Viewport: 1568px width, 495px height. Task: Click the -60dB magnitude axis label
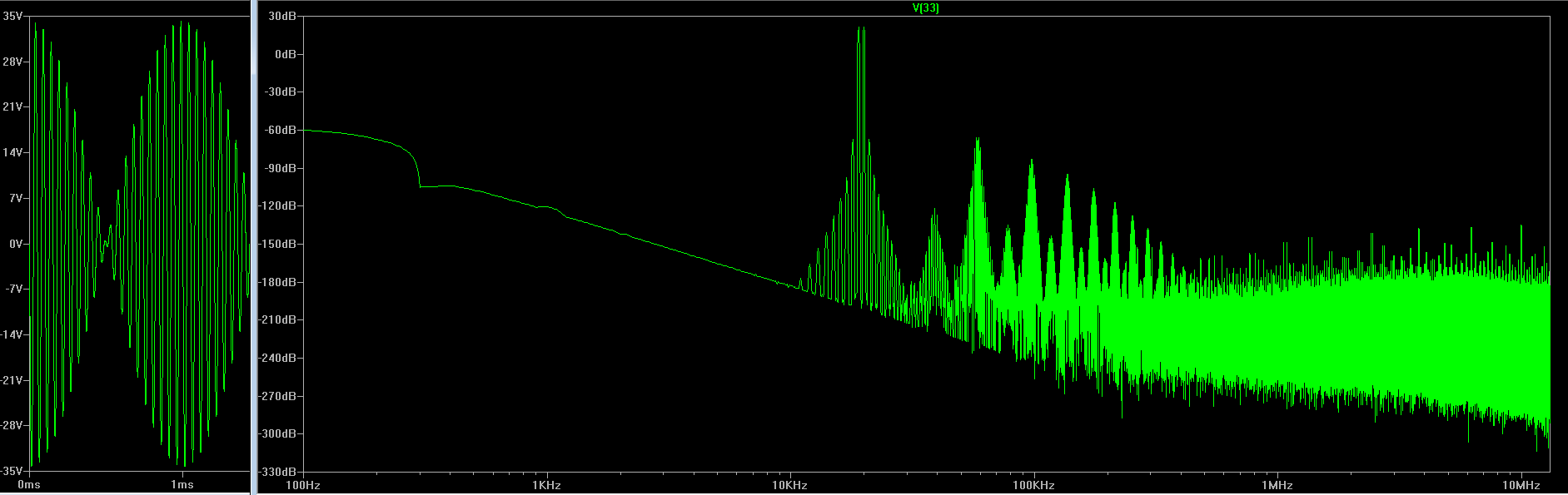click(281, 130)
